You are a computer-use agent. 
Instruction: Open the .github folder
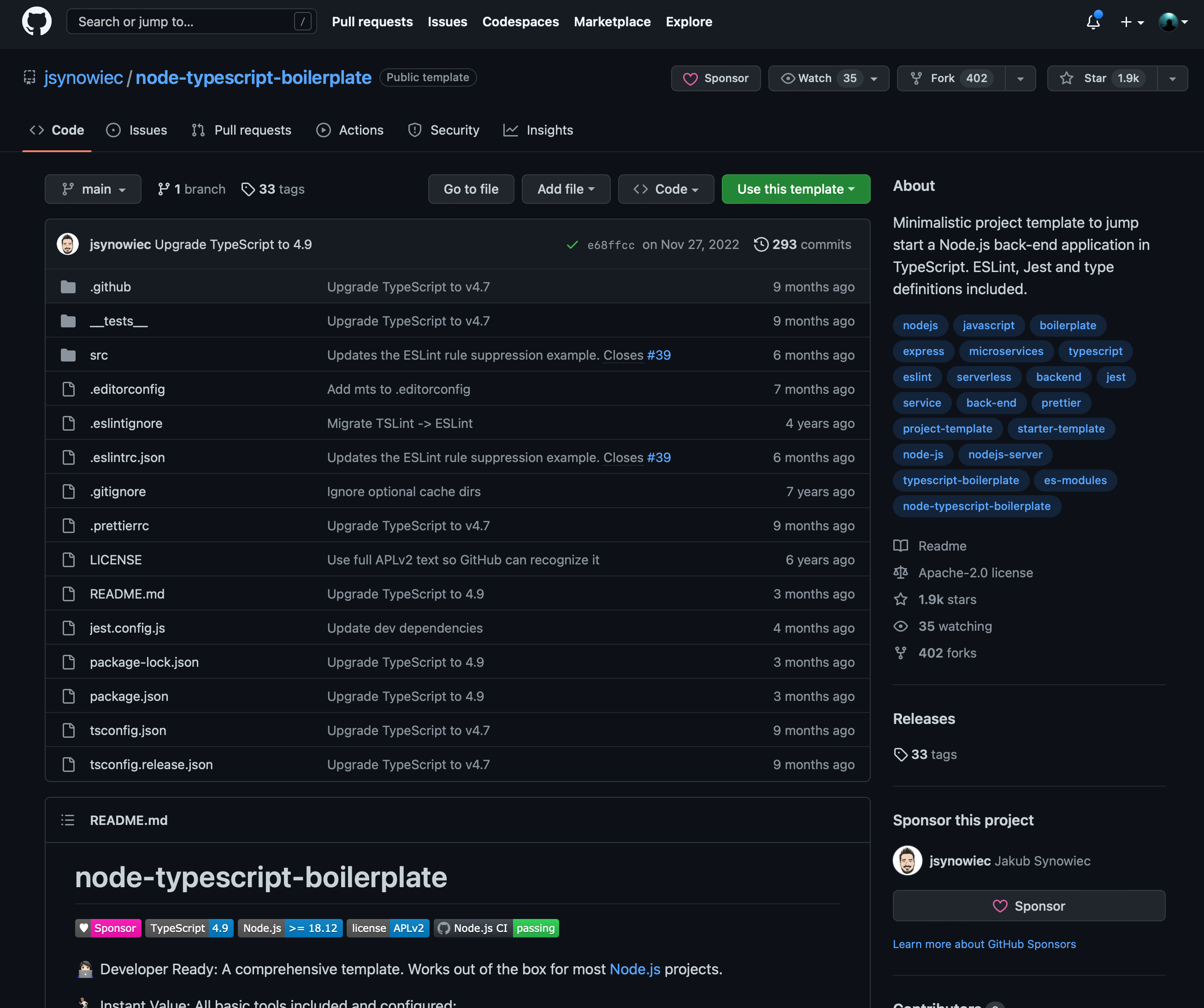pos(110,287)
